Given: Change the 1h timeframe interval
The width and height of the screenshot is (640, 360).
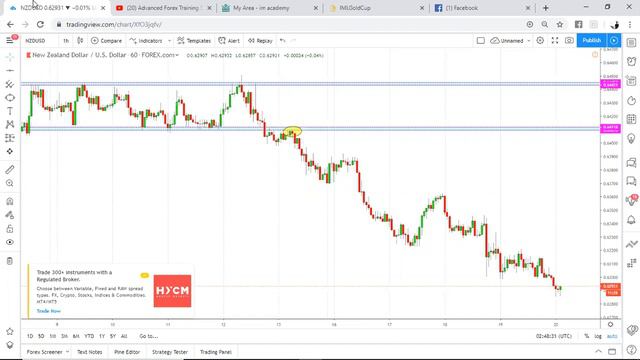Looking at the screenshot, I should pyautogui.click(x=66, y=41).
